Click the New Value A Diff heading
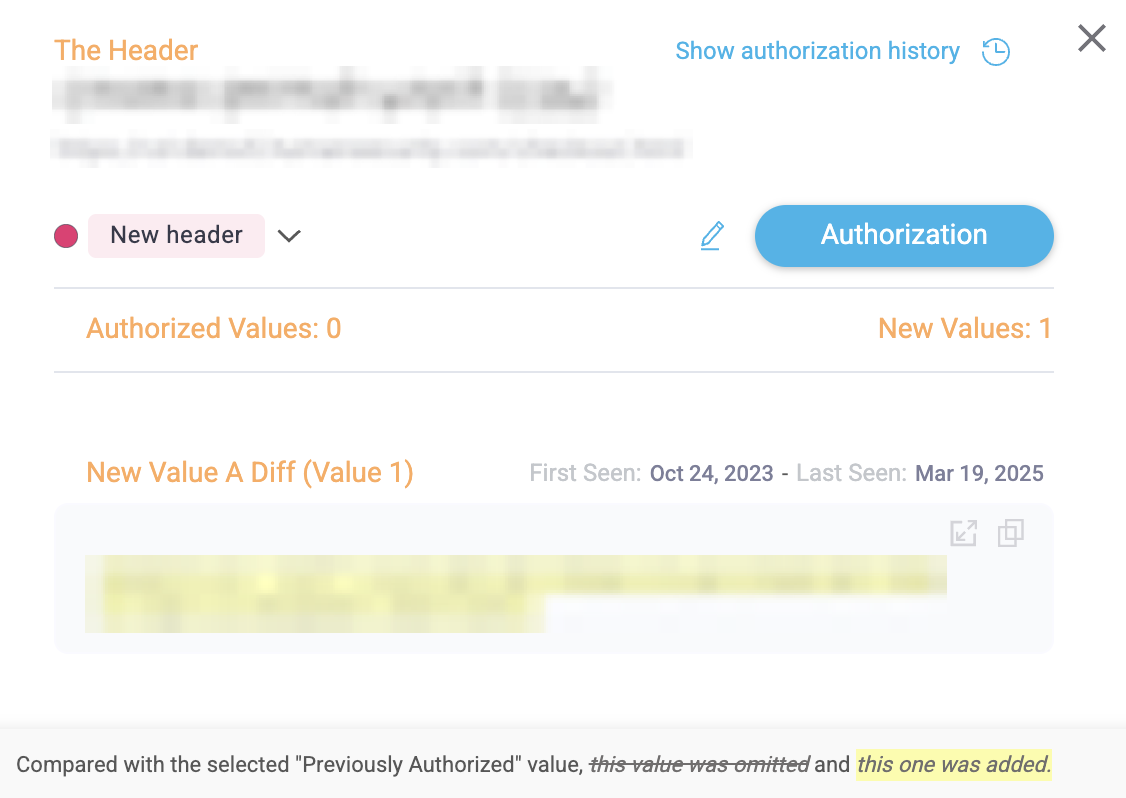This screenshot has height=798, width=1126. [x=250, y=473]
